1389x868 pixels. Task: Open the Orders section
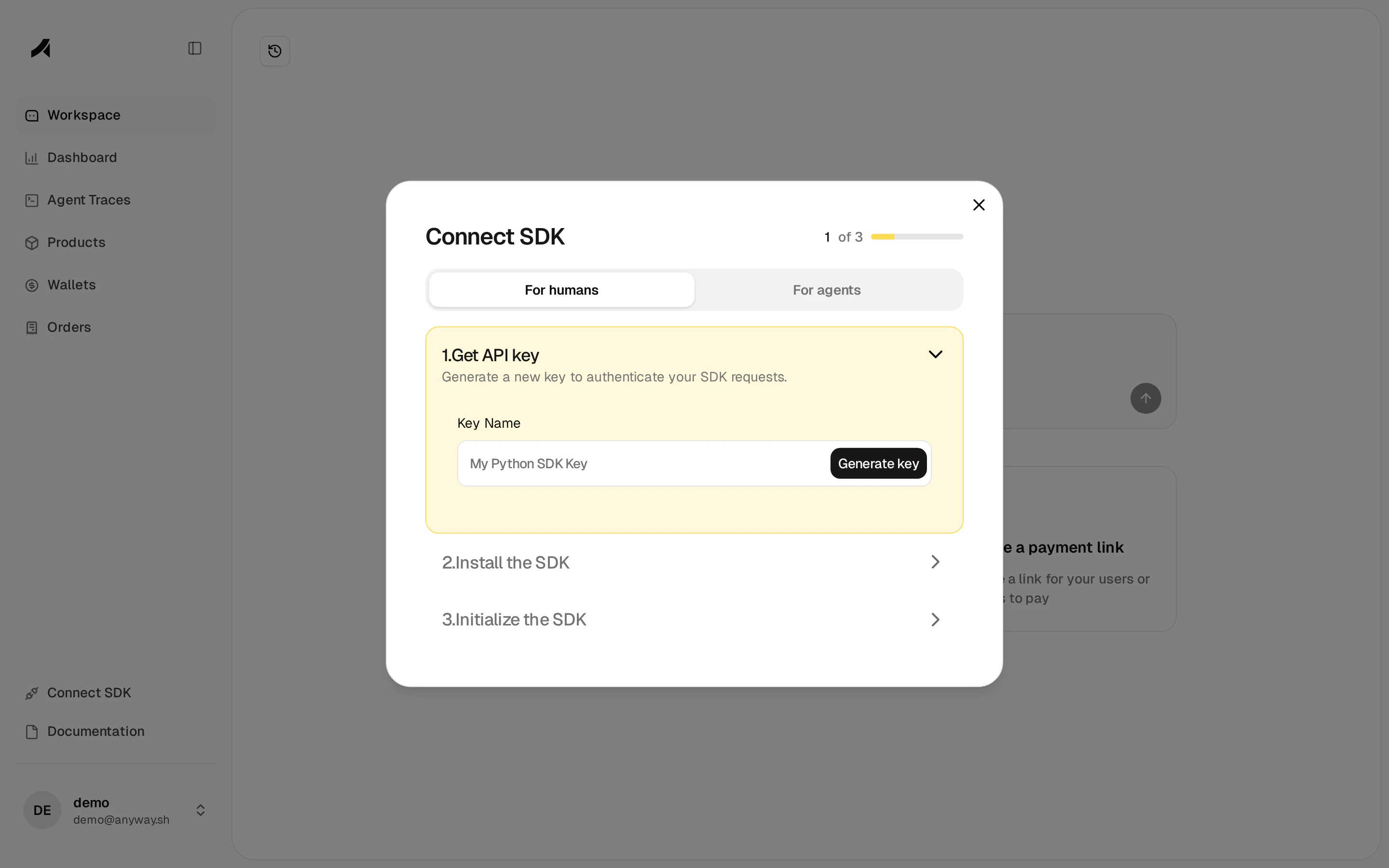pos(69,327)
